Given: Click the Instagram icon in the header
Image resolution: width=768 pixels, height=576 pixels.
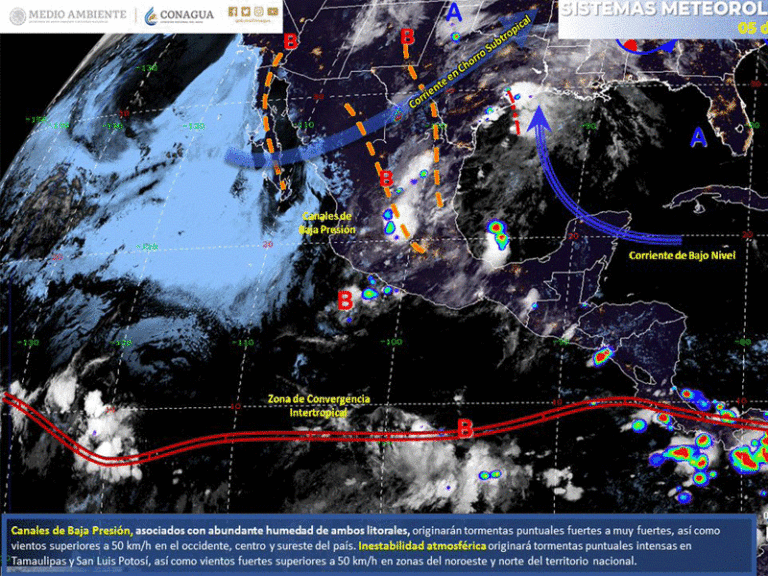Looking at the screenshot, I should click(x=259, y=12).
